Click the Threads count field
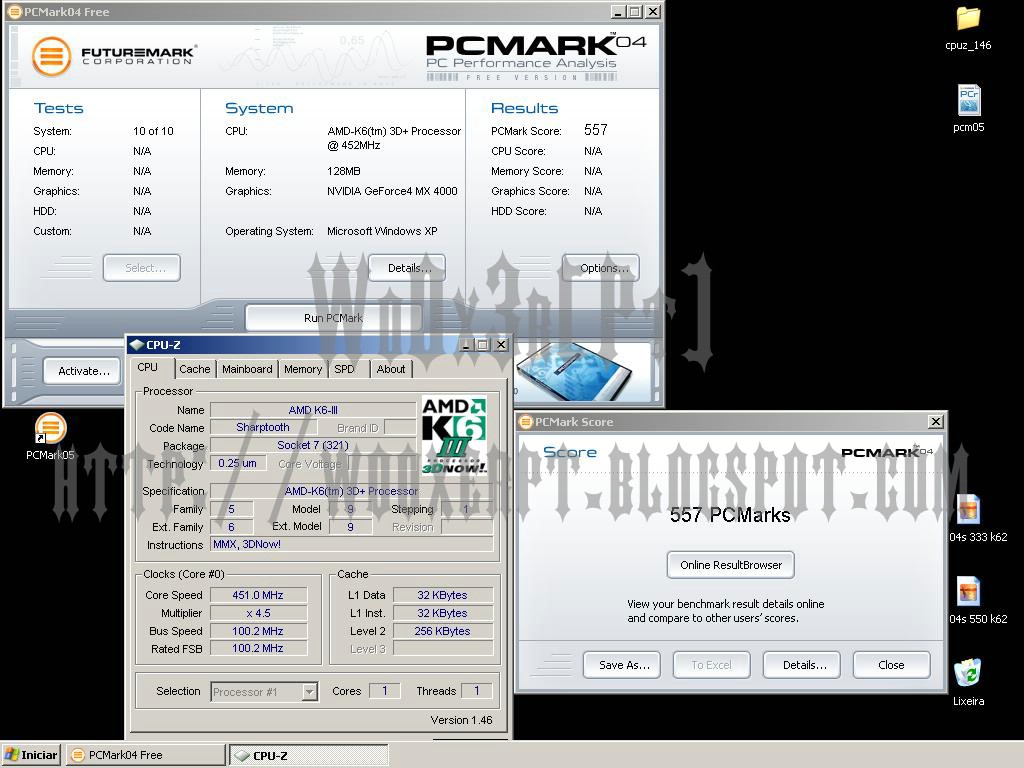 coord(477,691)
